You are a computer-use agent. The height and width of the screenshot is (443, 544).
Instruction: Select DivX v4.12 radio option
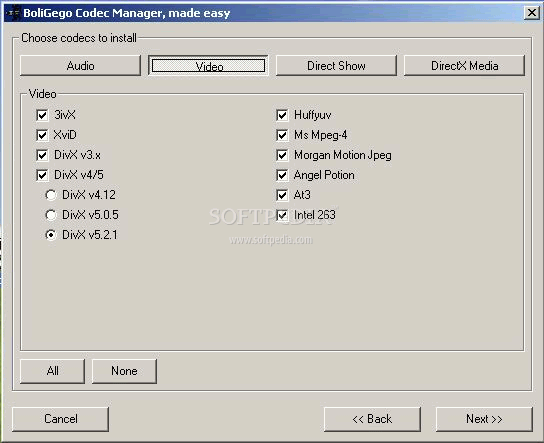pyautogui.click(x=51, y=195)
